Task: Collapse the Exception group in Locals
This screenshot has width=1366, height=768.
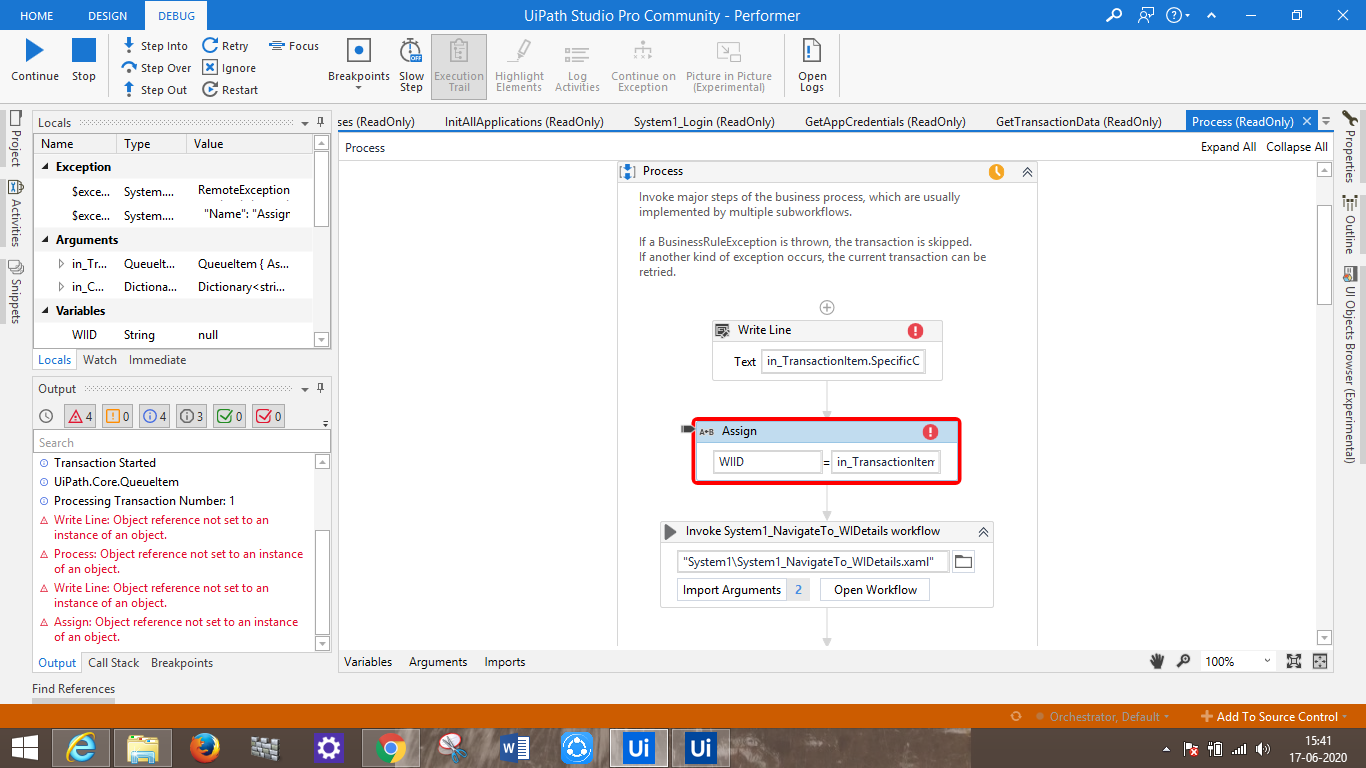Action: pyautogui.click(x=46, y=167)
